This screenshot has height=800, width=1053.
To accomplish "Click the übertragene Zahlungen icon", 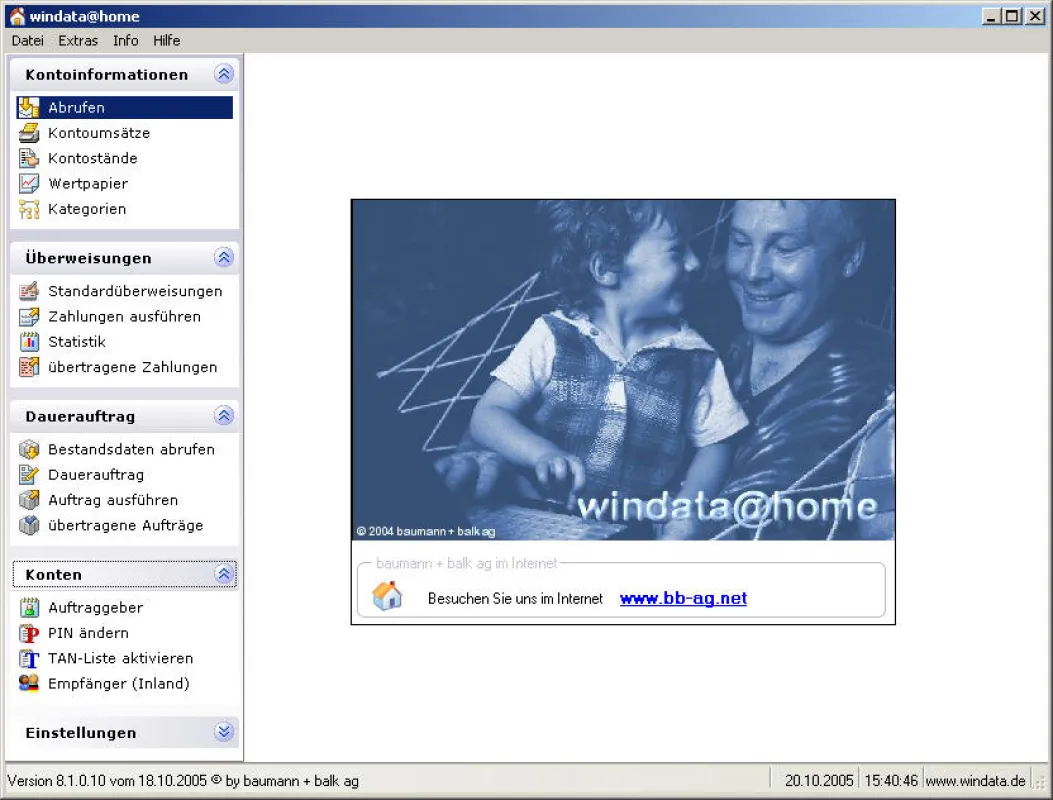I will 29,367.
